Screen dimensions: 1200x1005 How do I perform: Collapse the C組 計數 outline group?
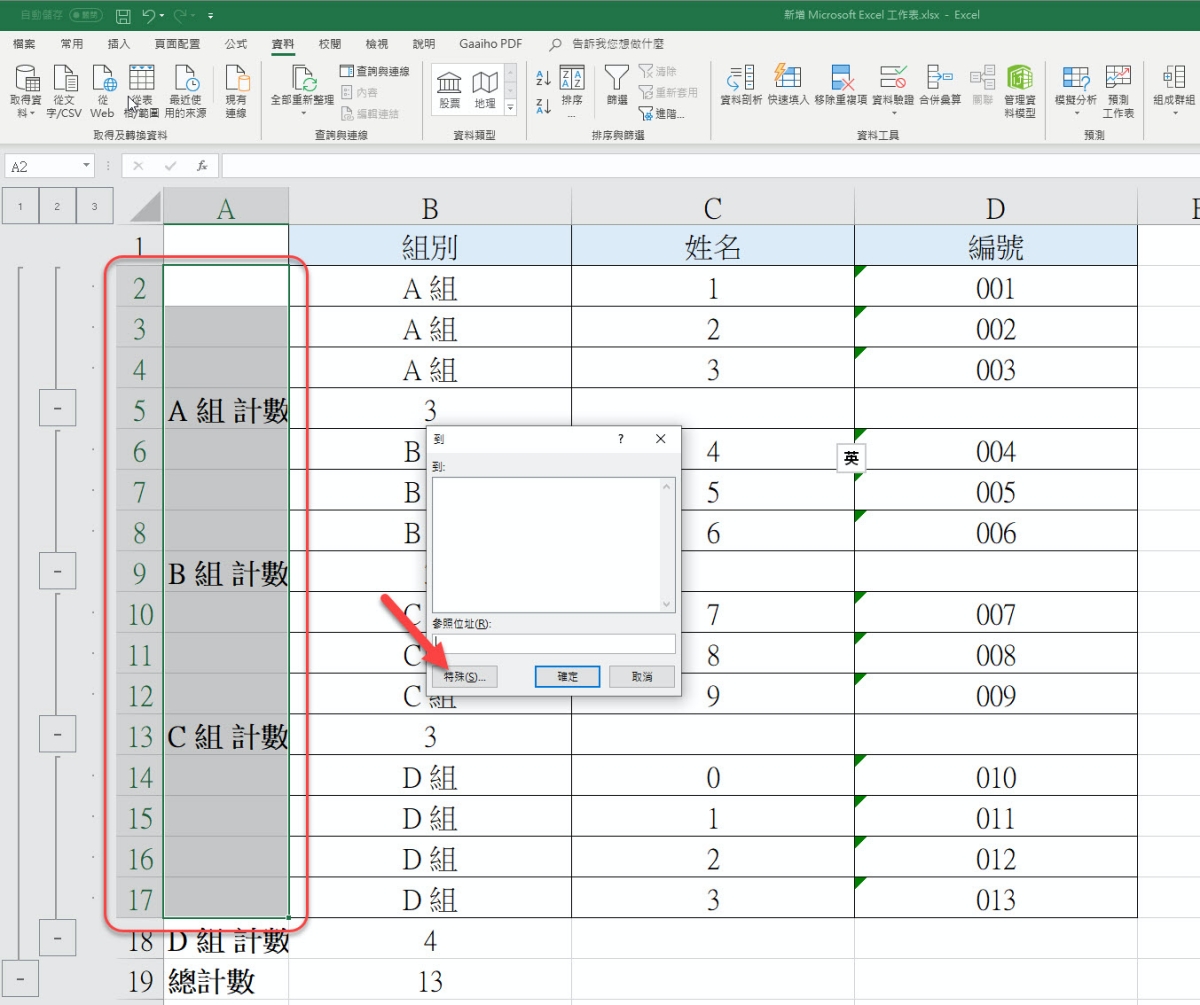[57, 735]
